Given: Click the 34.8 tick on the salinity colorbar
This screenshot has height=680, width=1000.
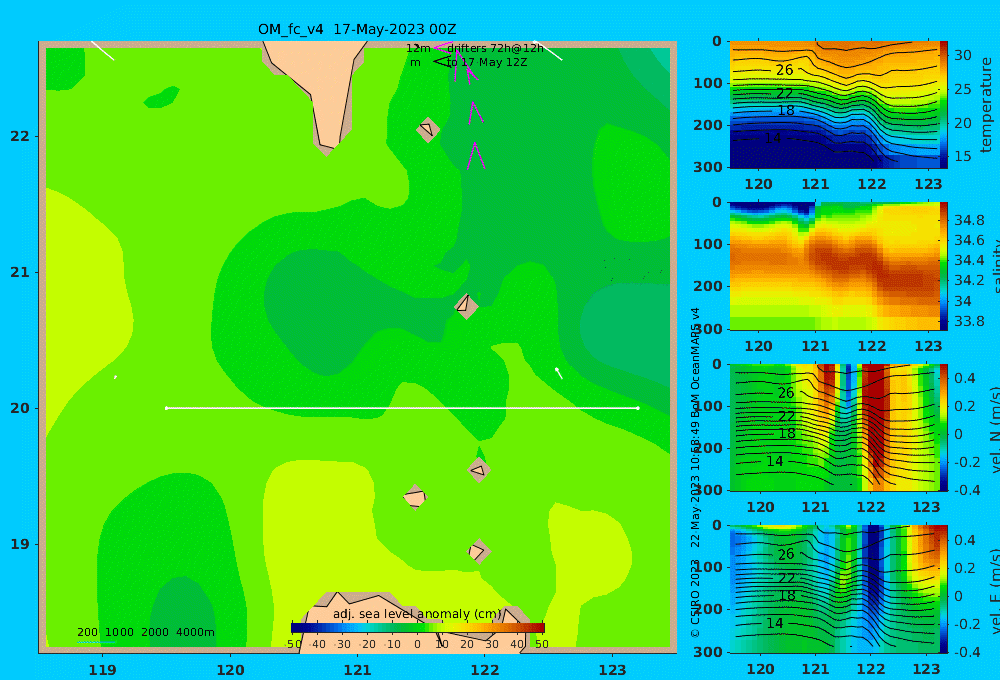Looking at the screenshot, I should pyautogui.click(x=969, y=220).
